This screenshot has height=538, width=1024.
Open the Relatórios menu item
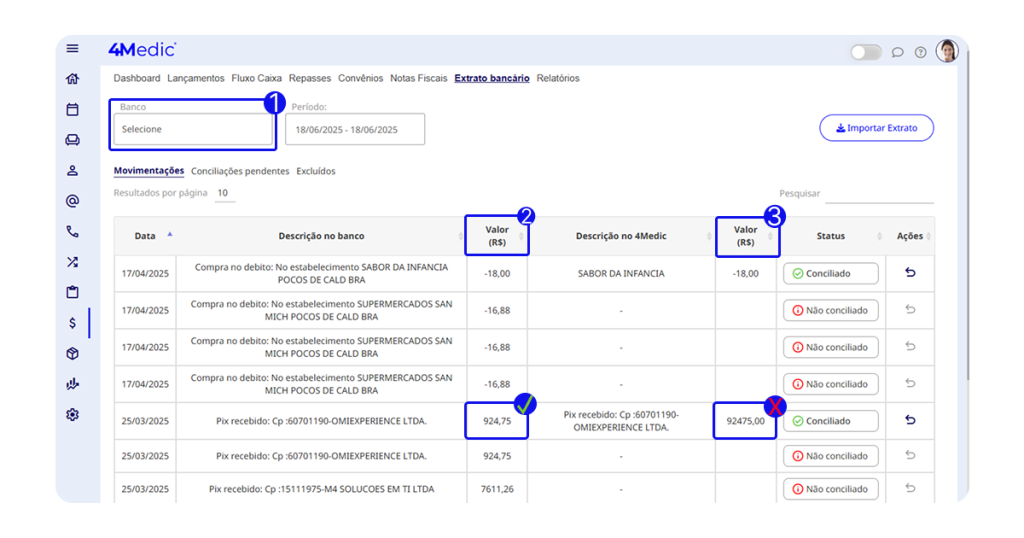tap(557, 78)
